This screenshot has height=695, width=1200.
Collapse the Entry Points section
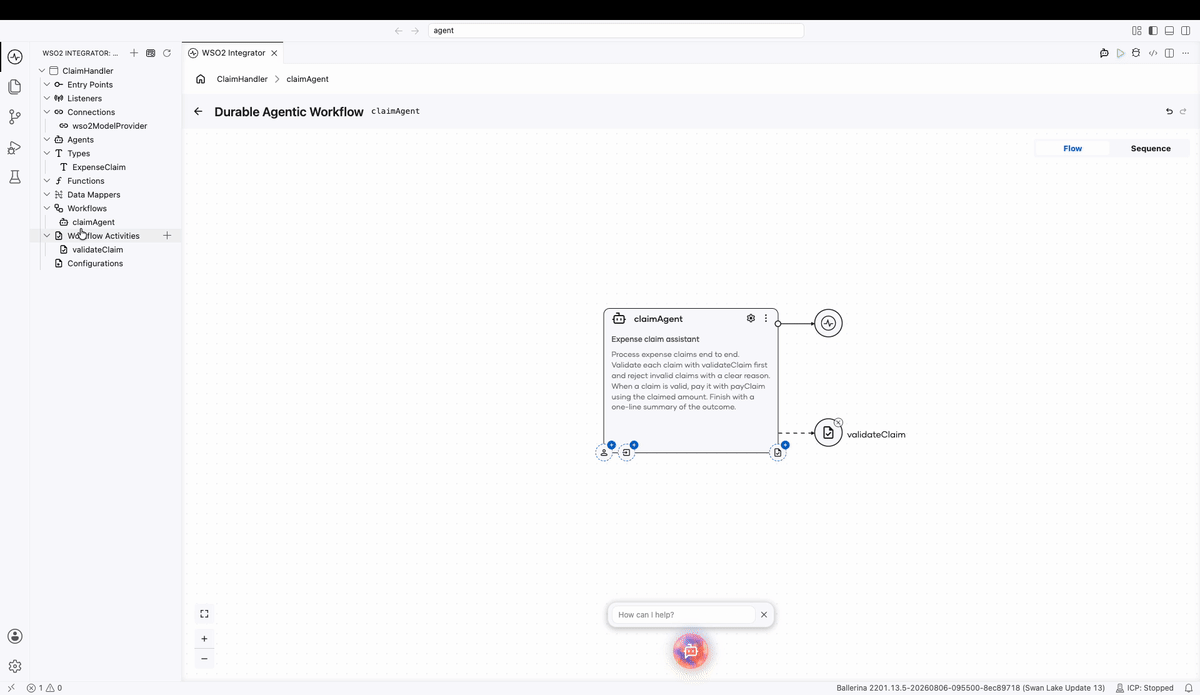(46, 85)
